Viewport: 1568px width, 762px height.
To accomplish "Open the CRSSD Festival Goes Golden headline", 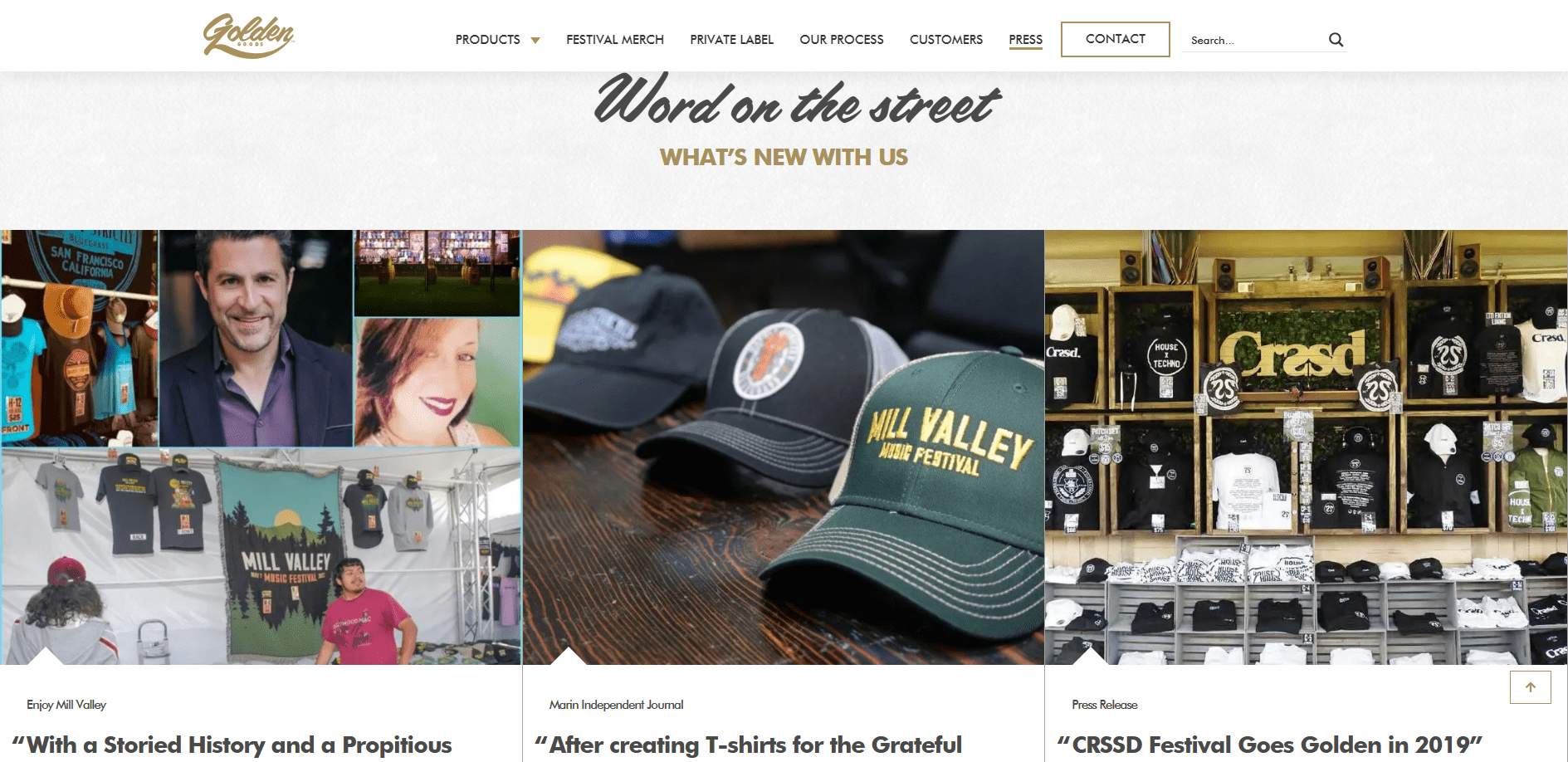I will click(x=1270, y=745).
